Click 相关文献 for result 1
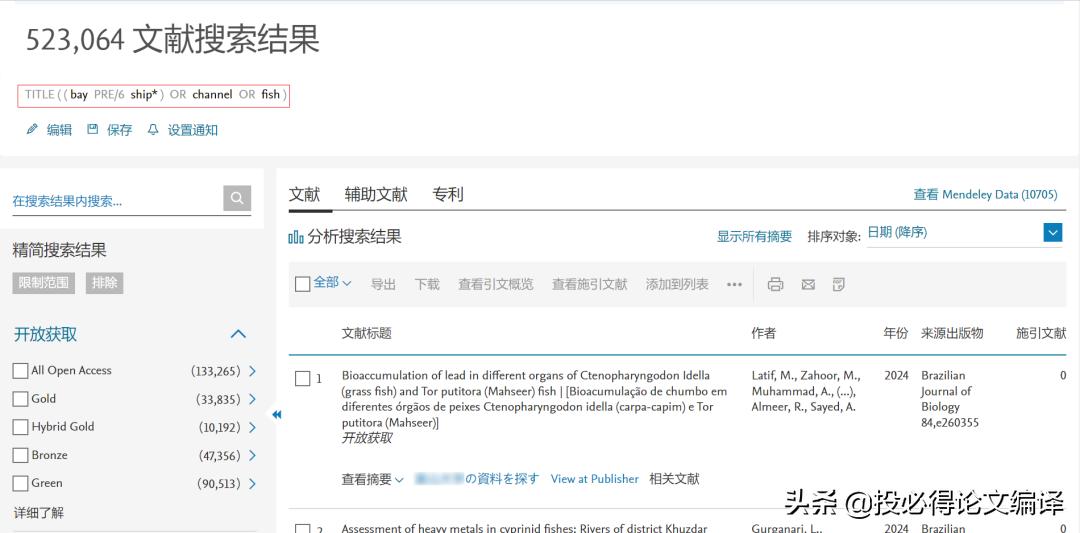The width and height of the screenshot is (1080, 533). click(674, 479)
